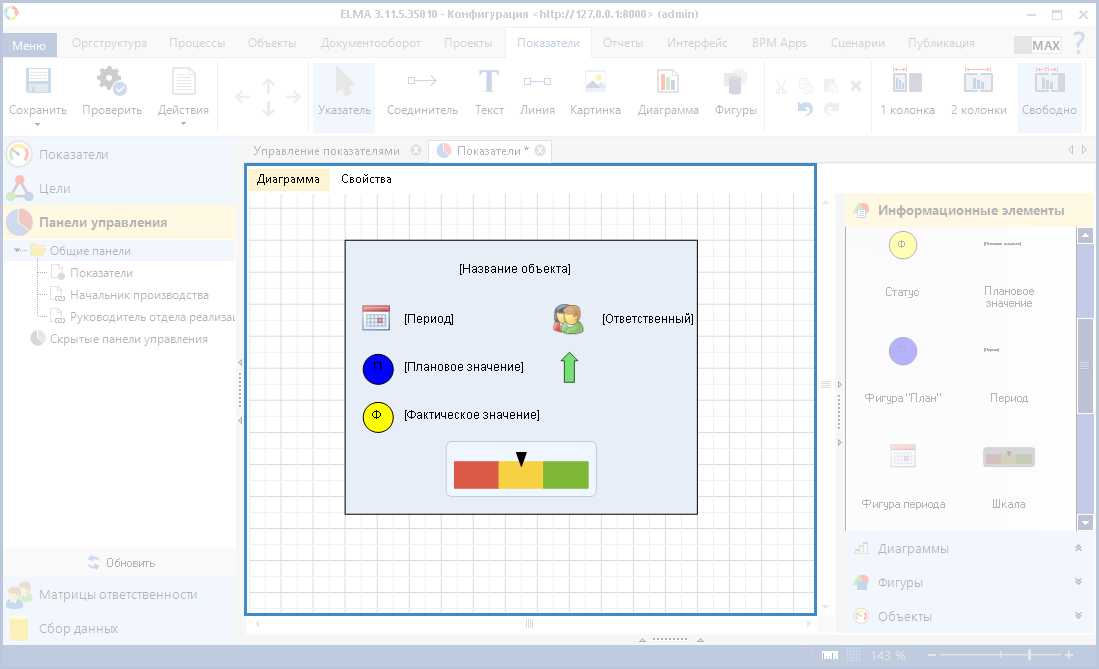Close the Управление показателями document tab

(x=416, y=150)
